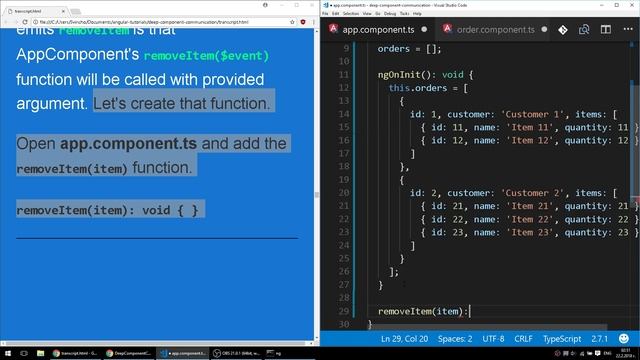Click the CRLF line ending status item

pyautogui.click(x=523, y=339)
